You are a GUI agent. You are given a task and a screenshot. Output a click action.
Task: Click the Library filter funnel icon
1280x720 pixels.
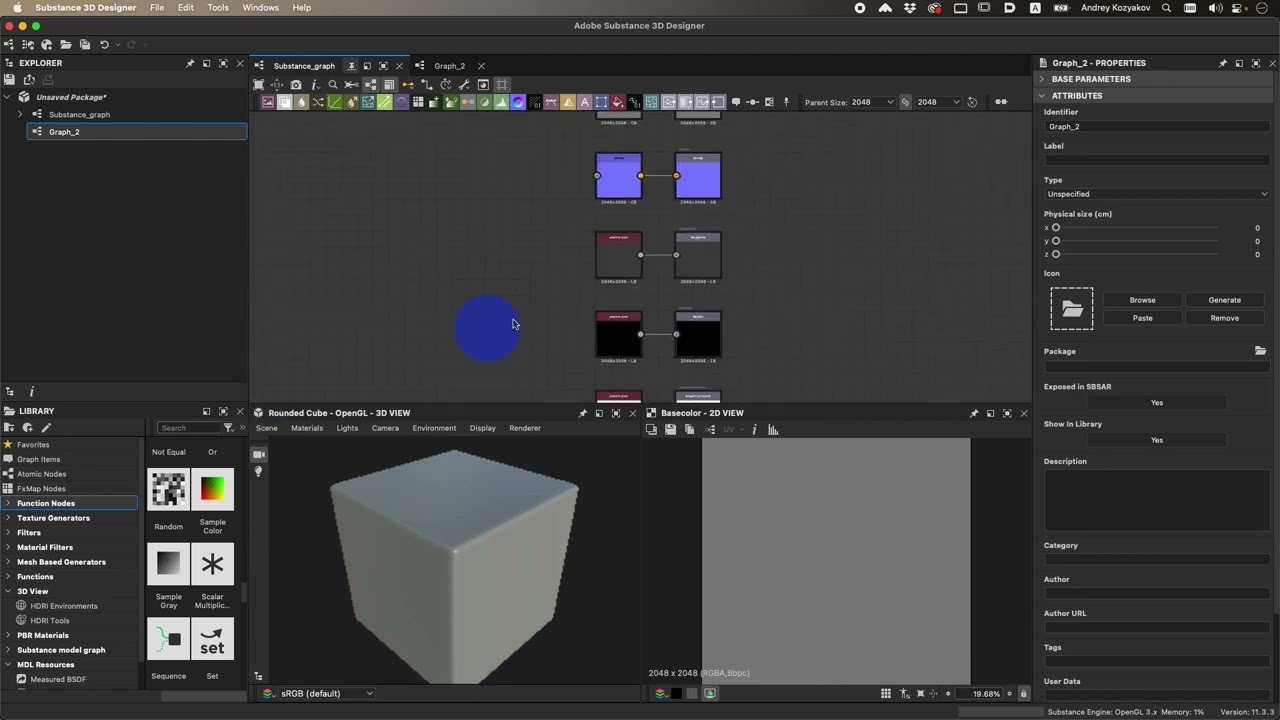[x=228, y=428]
